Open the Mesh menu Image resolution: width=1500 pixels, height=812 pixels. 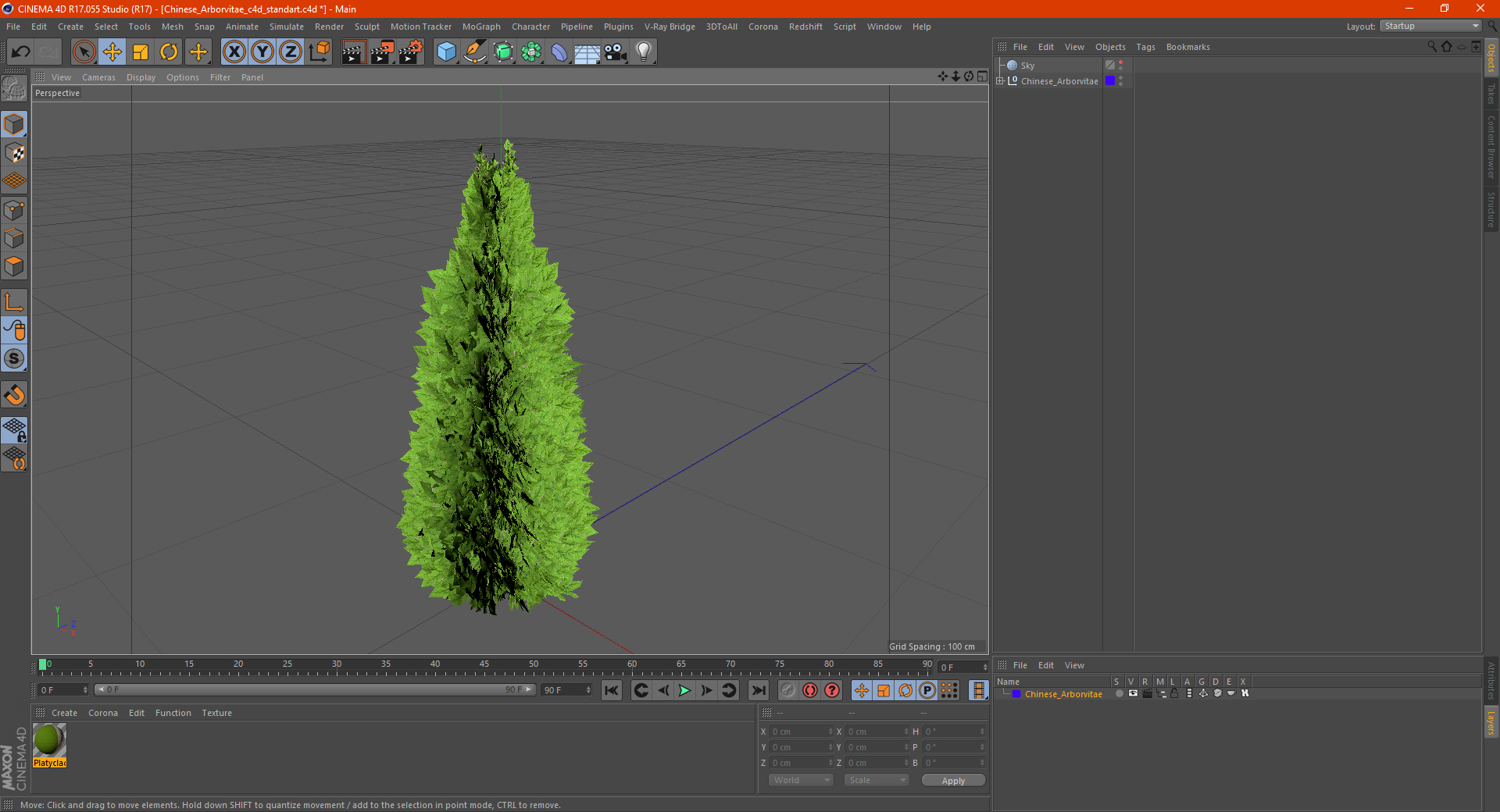tap(172, 27)
